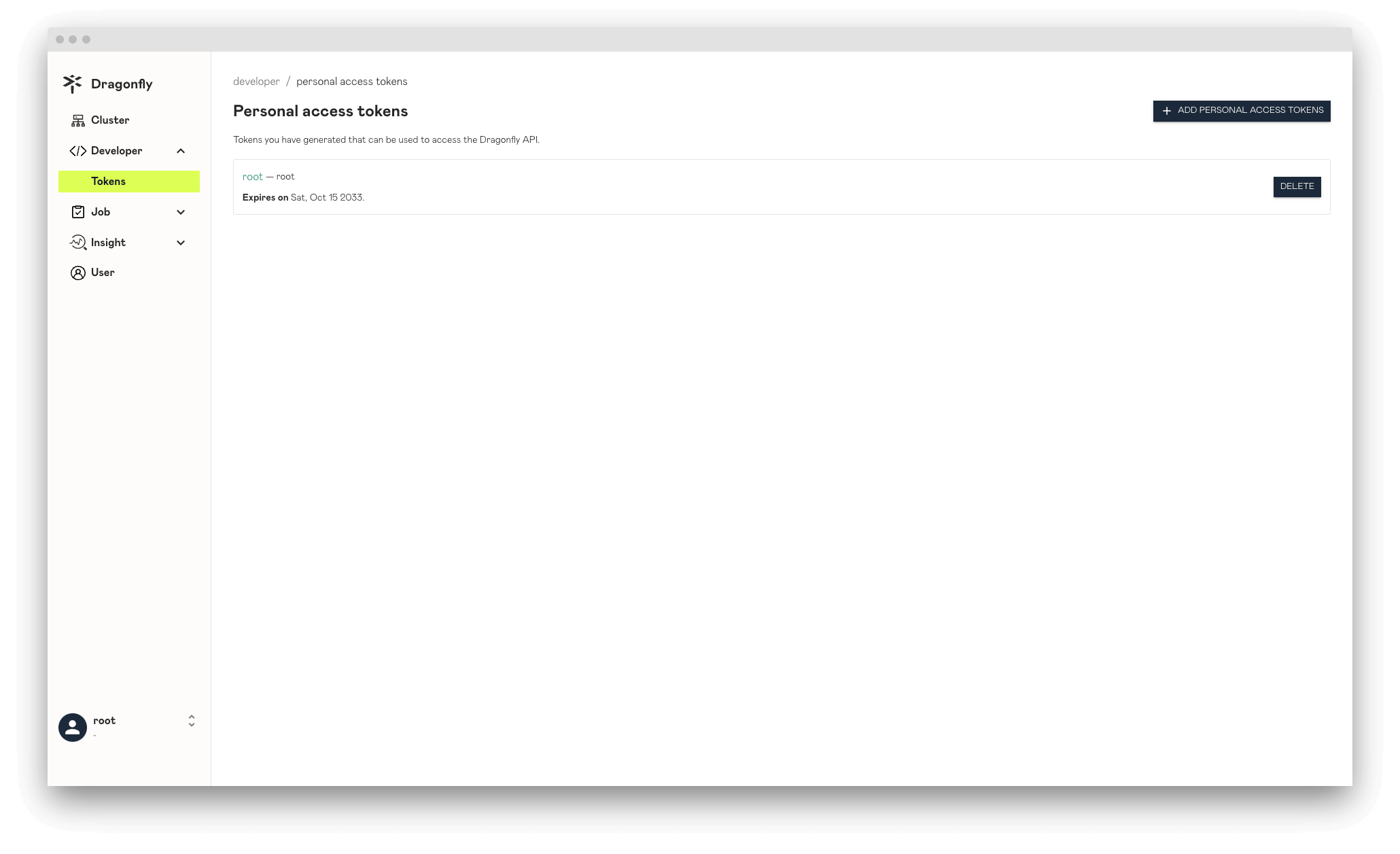The width and height of the screenshot is (1400, 854).
Task: Toggle the Developer section collapse arrow
Action: point(181,150)
